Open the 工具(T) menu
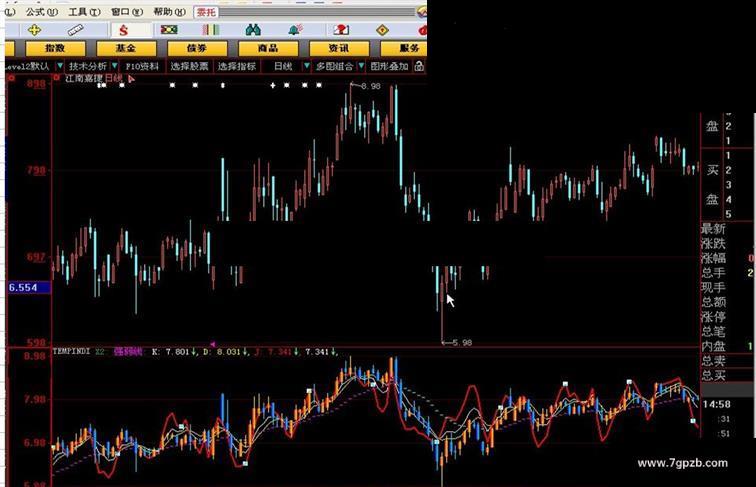Screen dimensions: 756x487 click(x=84, y=12)
